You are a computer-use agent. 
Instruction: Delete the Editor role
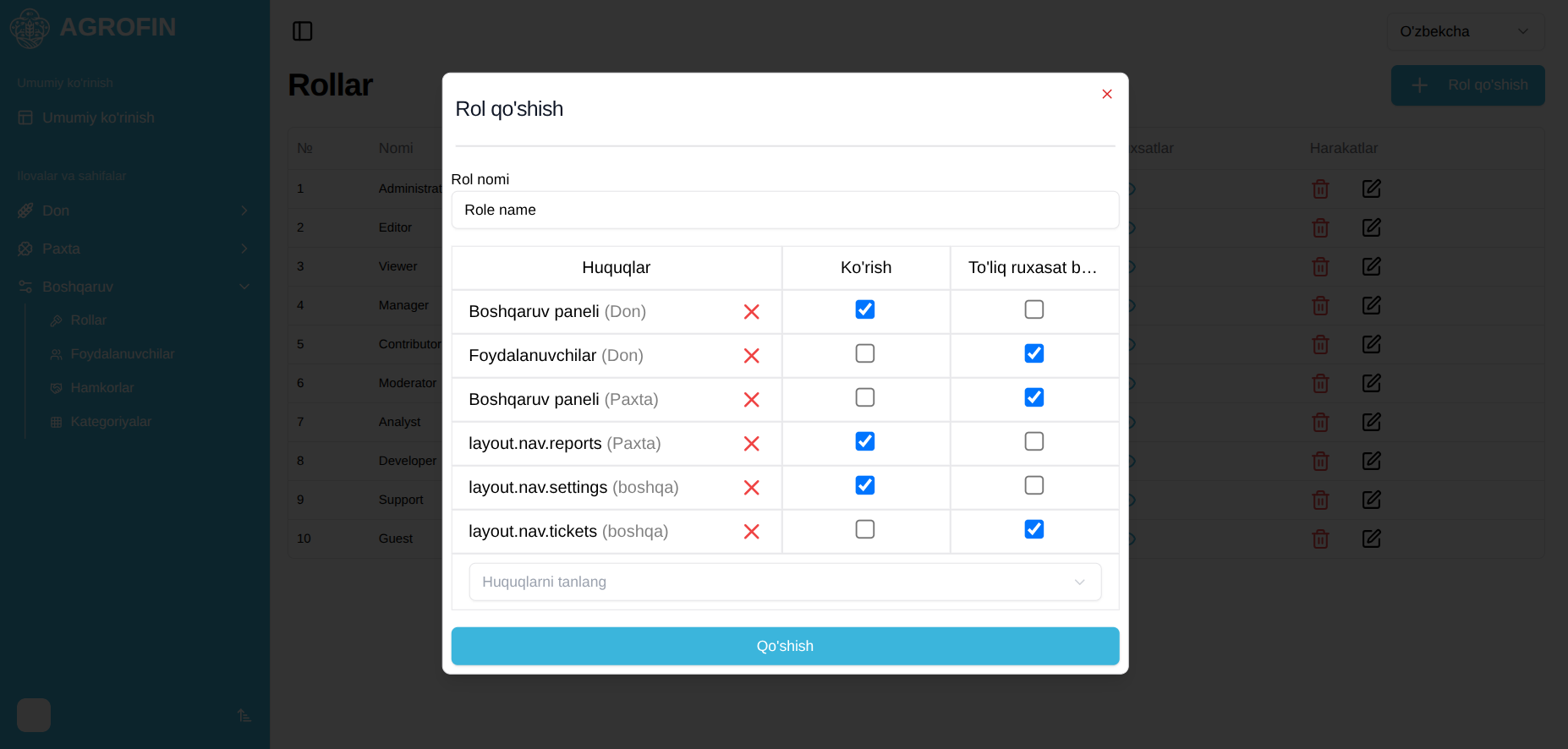tap(1320, 227)
